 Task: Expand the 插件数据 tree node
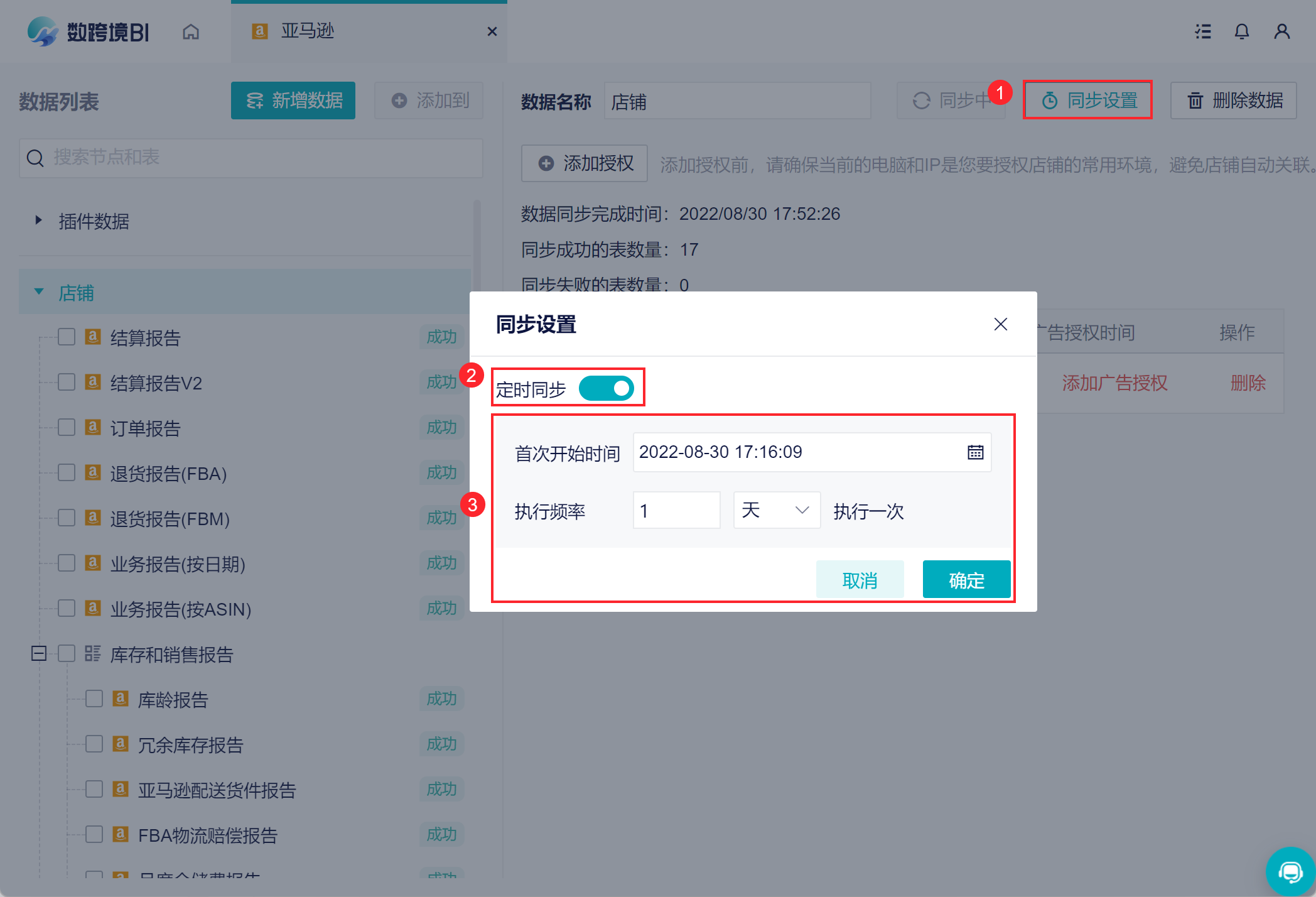[39, 220]
